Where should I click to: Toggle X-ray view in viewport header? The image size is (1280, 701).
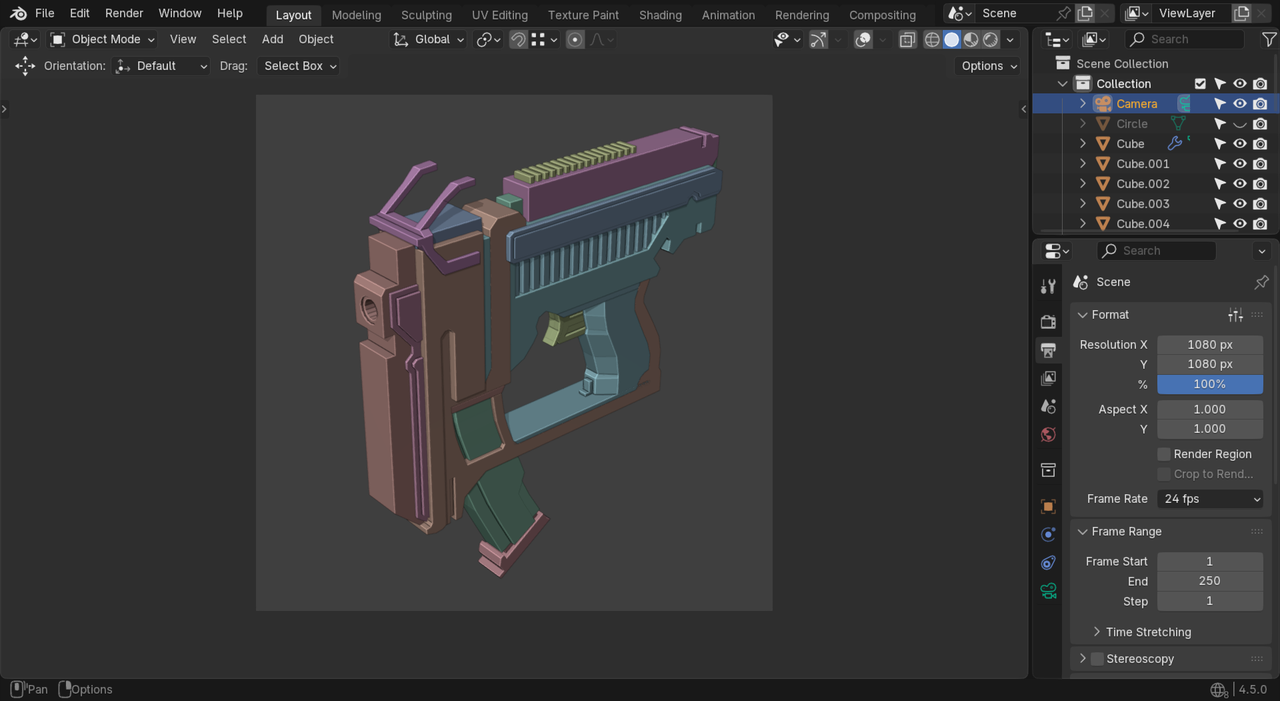(907, 40)
